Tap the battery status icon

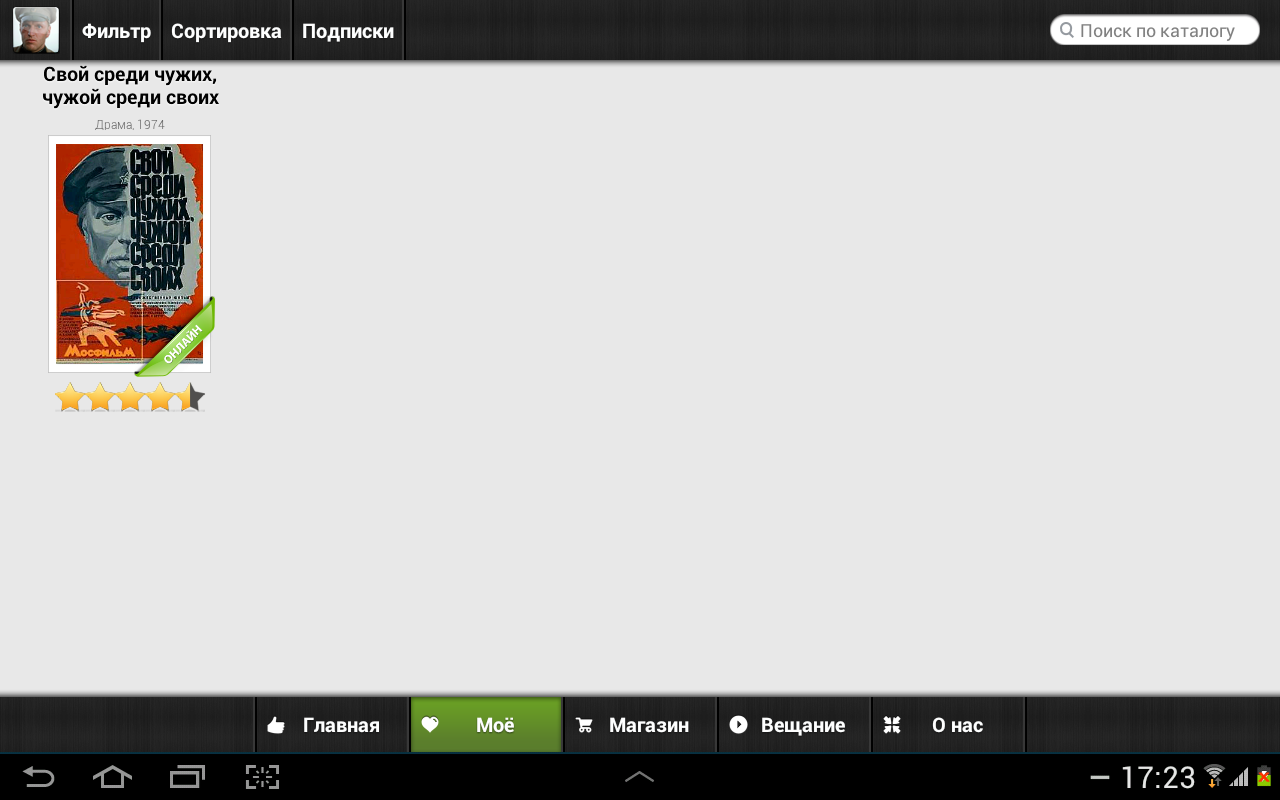[1264, 777]
